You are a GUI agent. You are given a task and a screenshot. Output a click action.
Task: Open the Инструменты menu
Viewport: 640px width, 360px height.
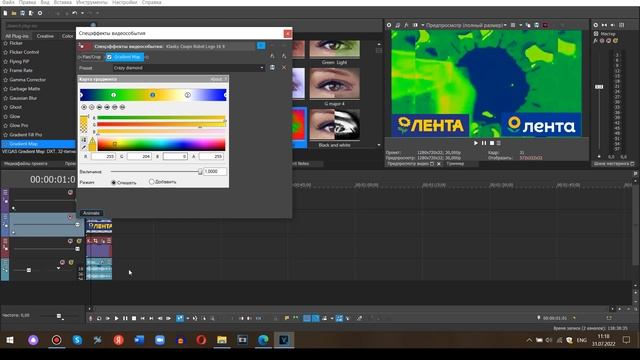point(92,2)
